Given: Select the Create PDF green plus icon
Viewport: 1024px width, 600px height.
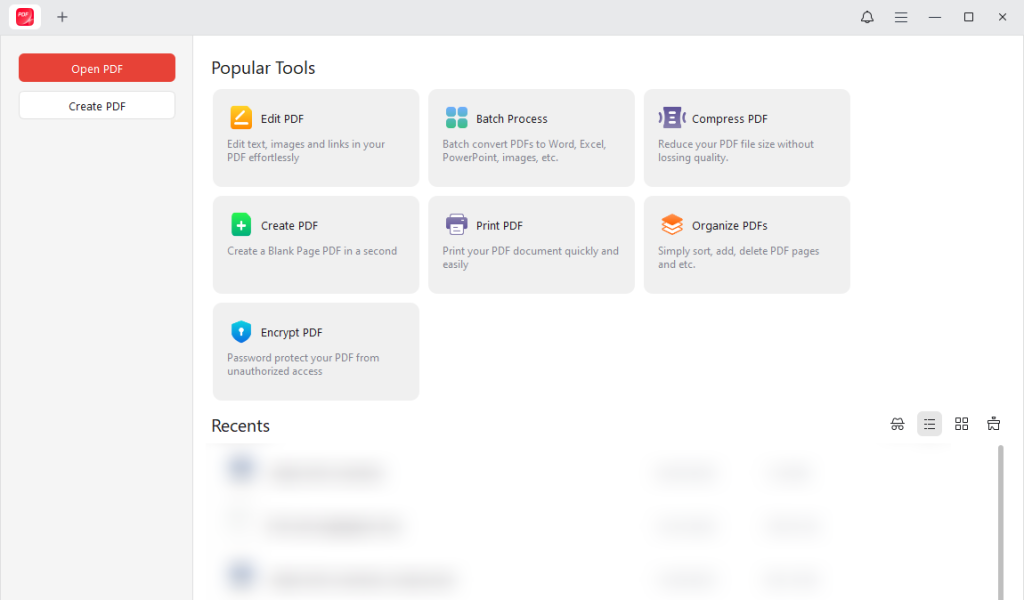Looking at the screenshot, I should [x=240, y=224].
